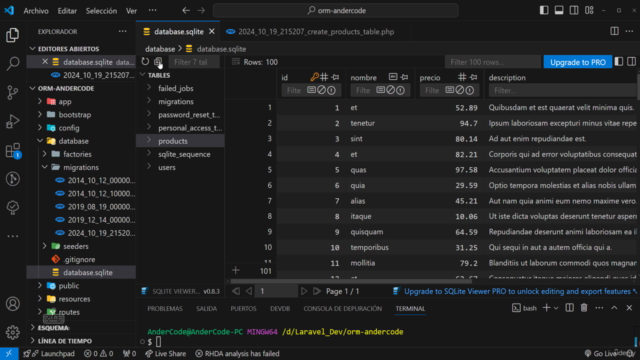This screenshot has width=640, height=360.
Task: Expand the users table columns
Action: click(x=149, y=167)
